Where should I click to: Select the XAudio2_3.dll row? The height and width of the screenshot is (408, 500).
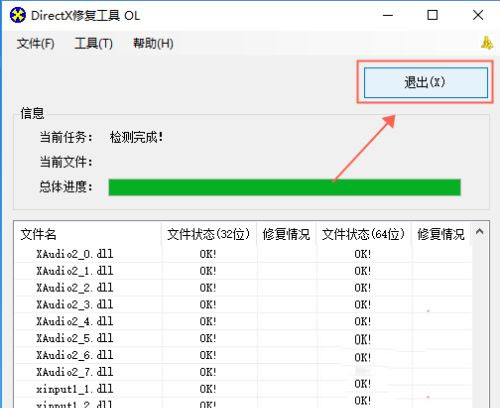tap(243, 304)
